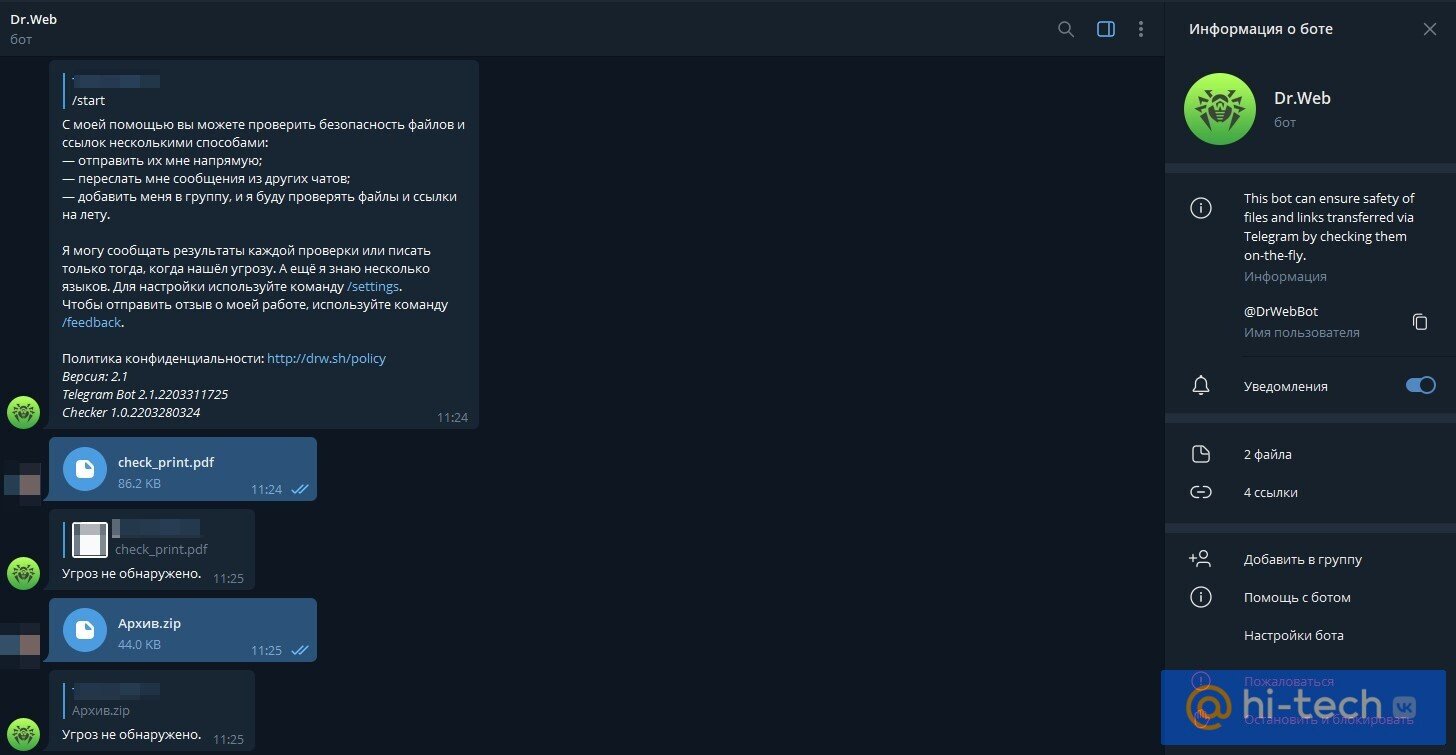Viewport: 1456px width, 755px height.
Task: Click the bell notifications icon
Action: [1201, 386]
